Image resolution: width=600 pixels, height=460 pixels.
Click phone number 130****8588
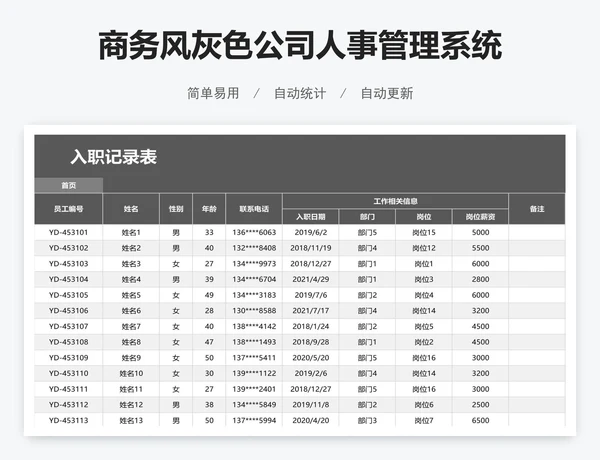click(x=254, y=311)
